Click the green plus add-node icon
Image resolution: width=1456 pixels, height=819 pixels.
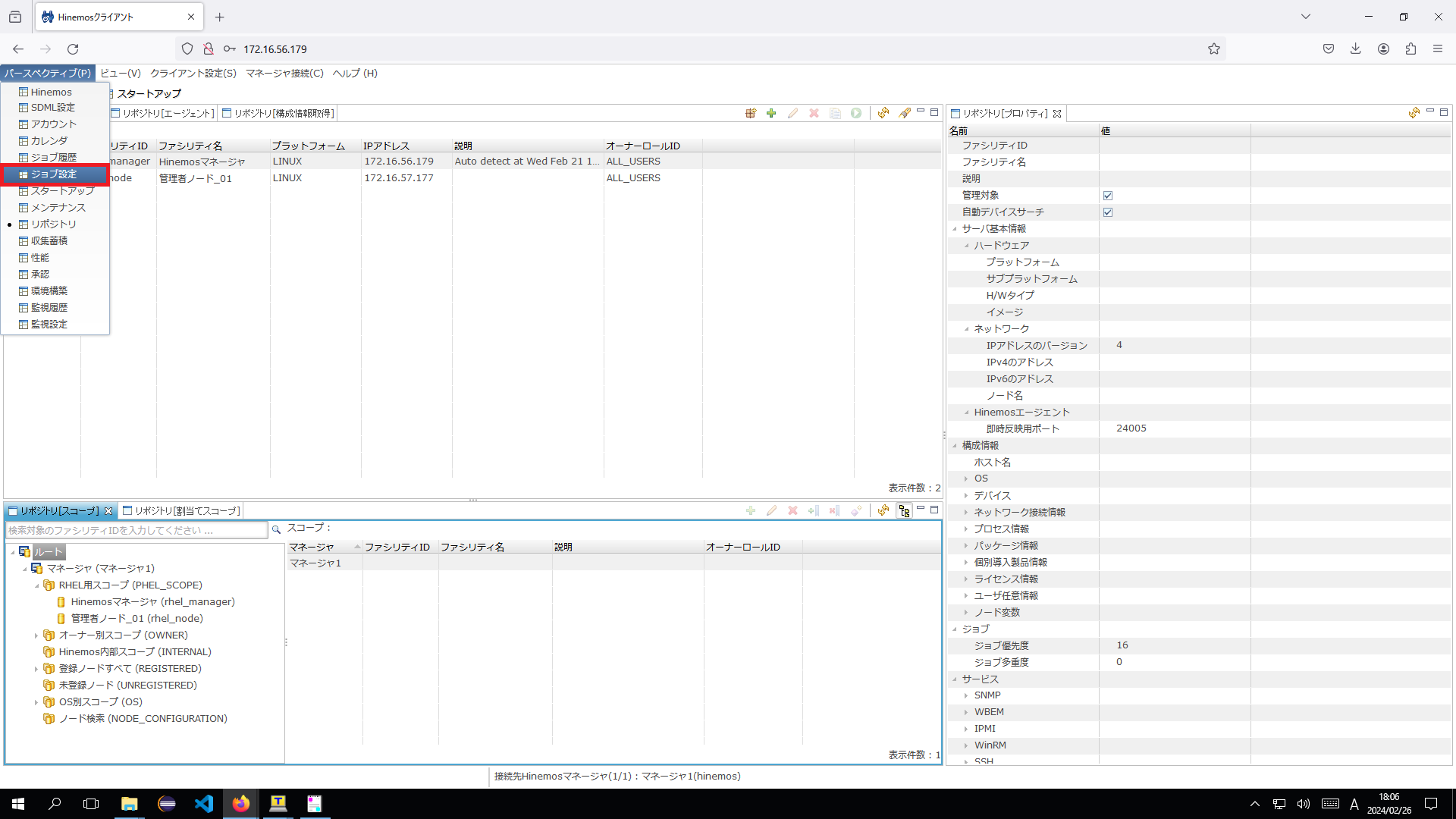click(x=771, y=113)
